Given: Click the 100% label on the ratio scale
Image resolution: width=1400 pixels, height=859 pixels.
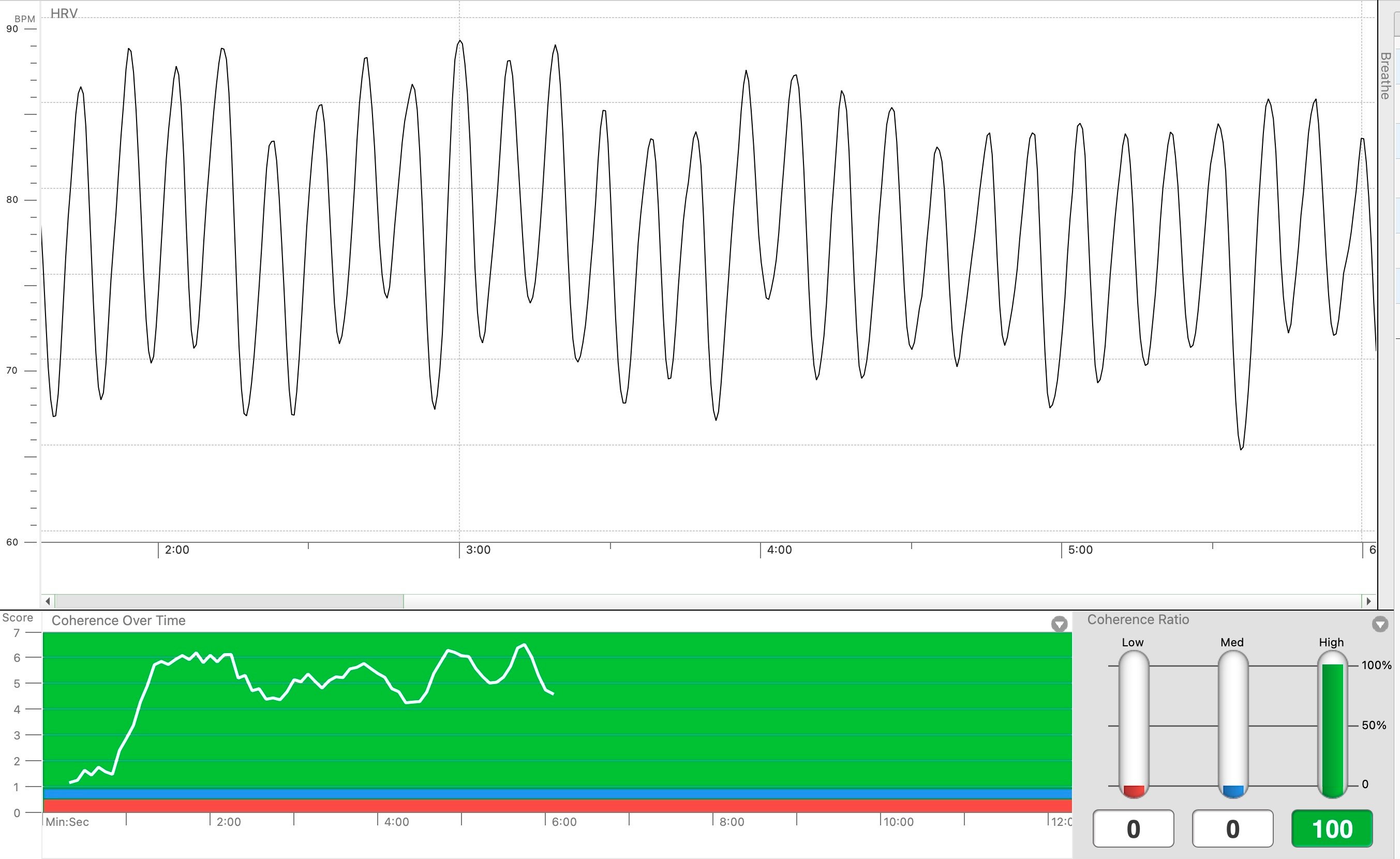Looking at the screenshot, I should click(1376, 665).
